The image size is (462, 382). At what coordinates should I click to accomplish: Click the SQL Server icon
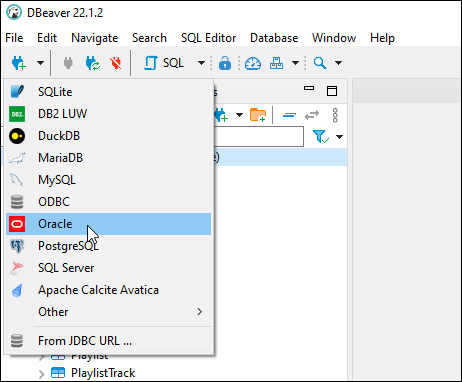(17, 268)
